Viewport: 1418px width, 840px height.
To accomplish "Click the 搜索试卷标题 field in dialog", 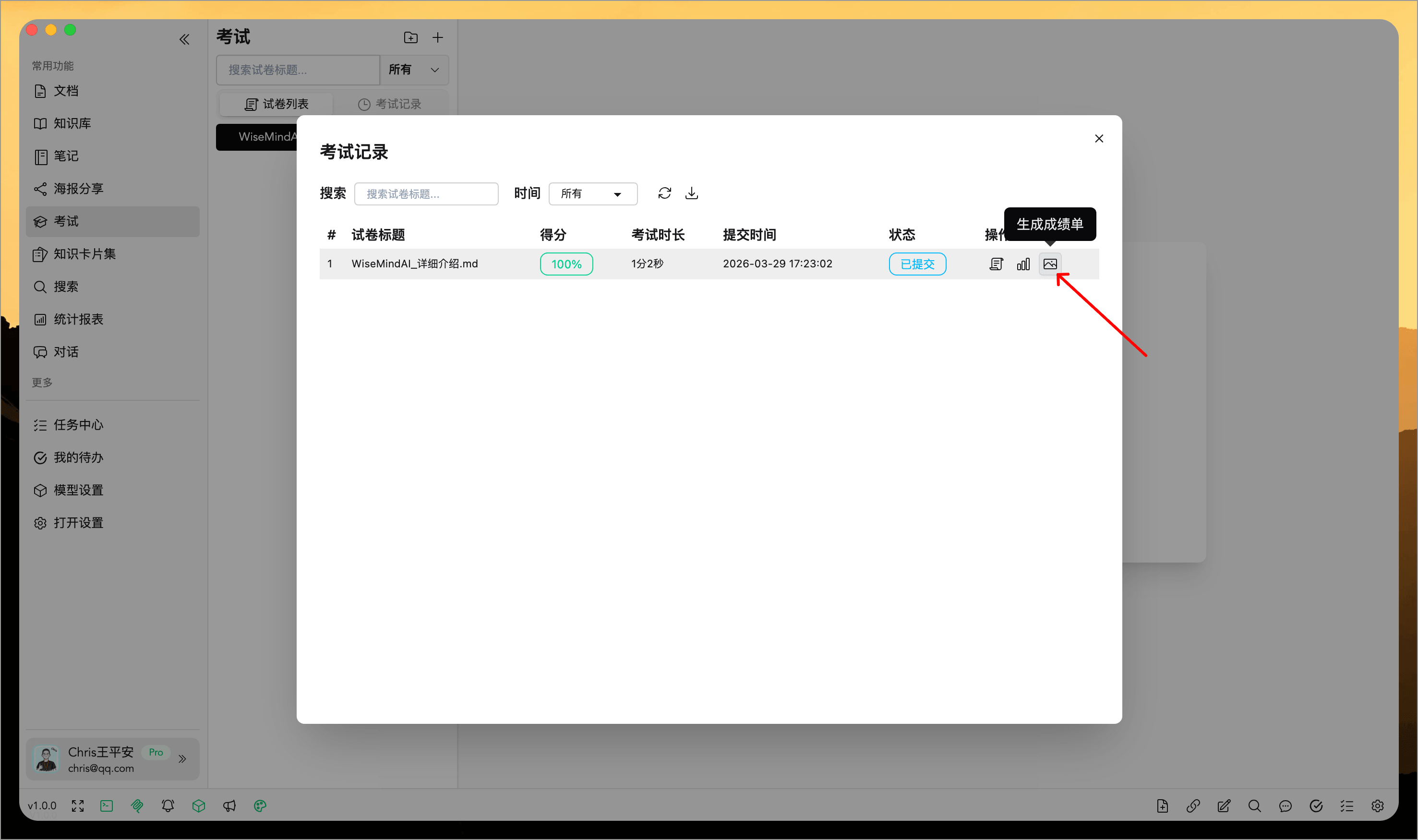I will (426, 193).
